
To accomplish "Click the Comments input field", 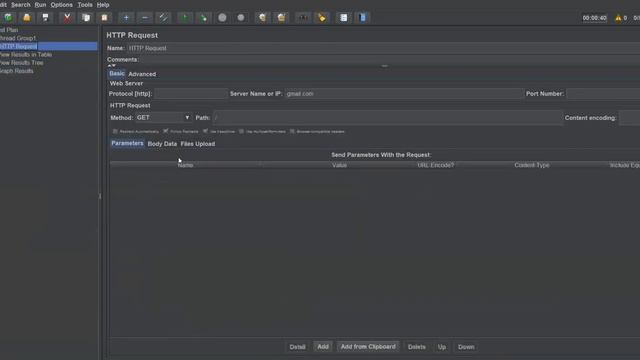I will click(x=390, y=60).
